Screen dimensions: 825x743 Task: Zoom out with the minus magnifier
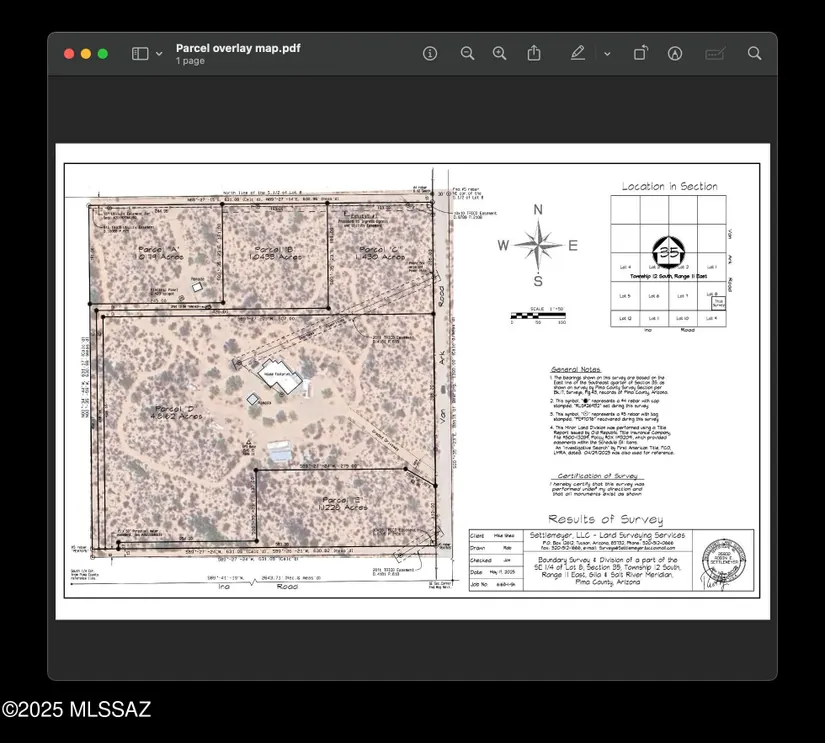coord(467,54)
